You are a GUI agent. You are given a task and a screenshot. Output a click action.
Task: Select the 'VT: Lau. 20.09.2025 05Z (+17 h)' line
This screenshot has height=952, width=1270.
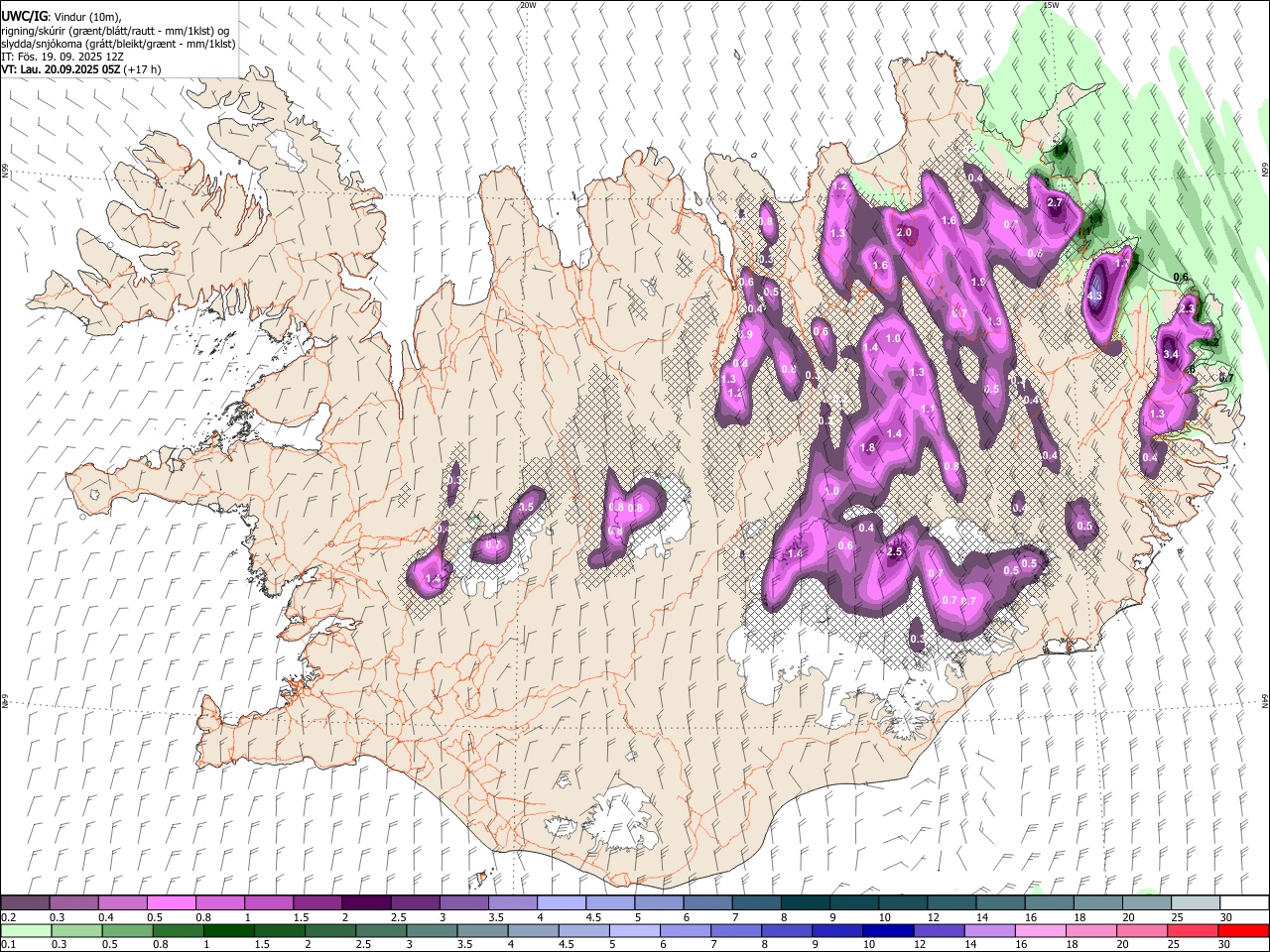pos(81,69)
